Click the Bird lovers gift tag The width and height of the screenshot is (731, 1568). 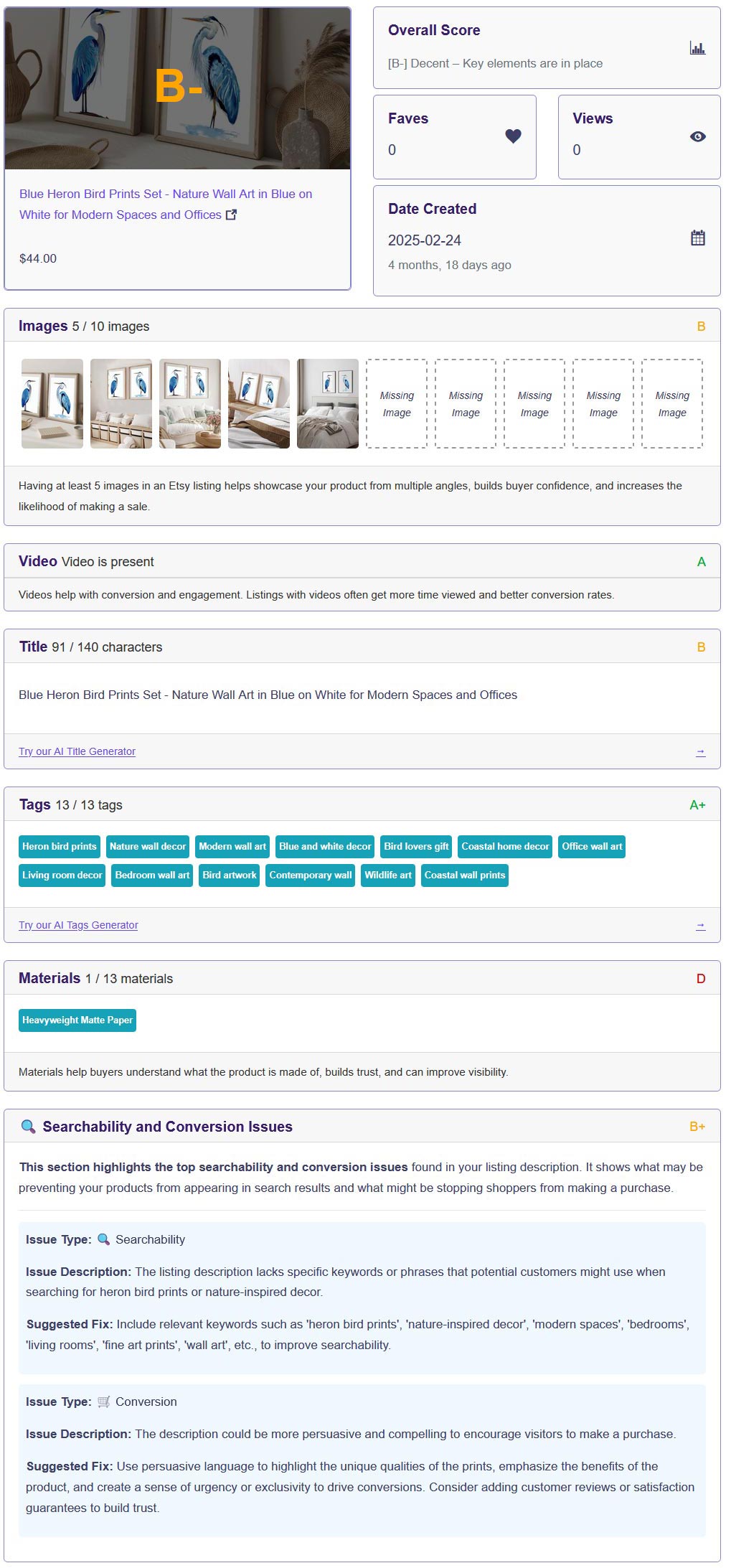click(416, 846)
